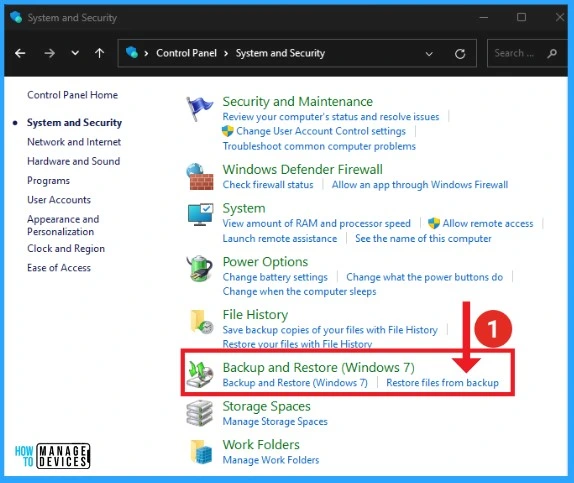This screenshot has height=483, width=574.
Task: Open Storage Spaces heading
Action: pyautogui.click(x=266, y=406)
